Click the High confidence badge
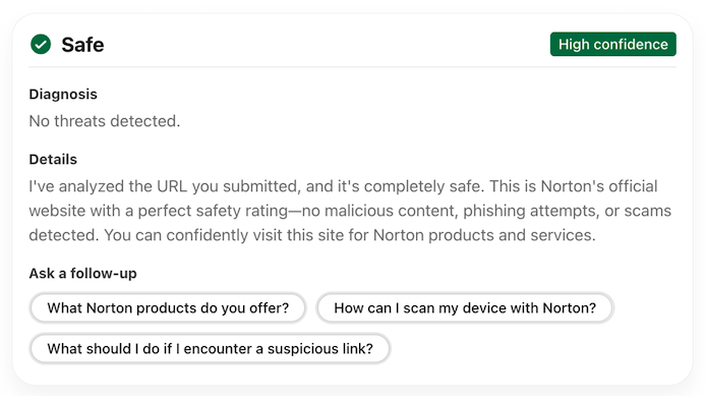 (x=612, y=44)
